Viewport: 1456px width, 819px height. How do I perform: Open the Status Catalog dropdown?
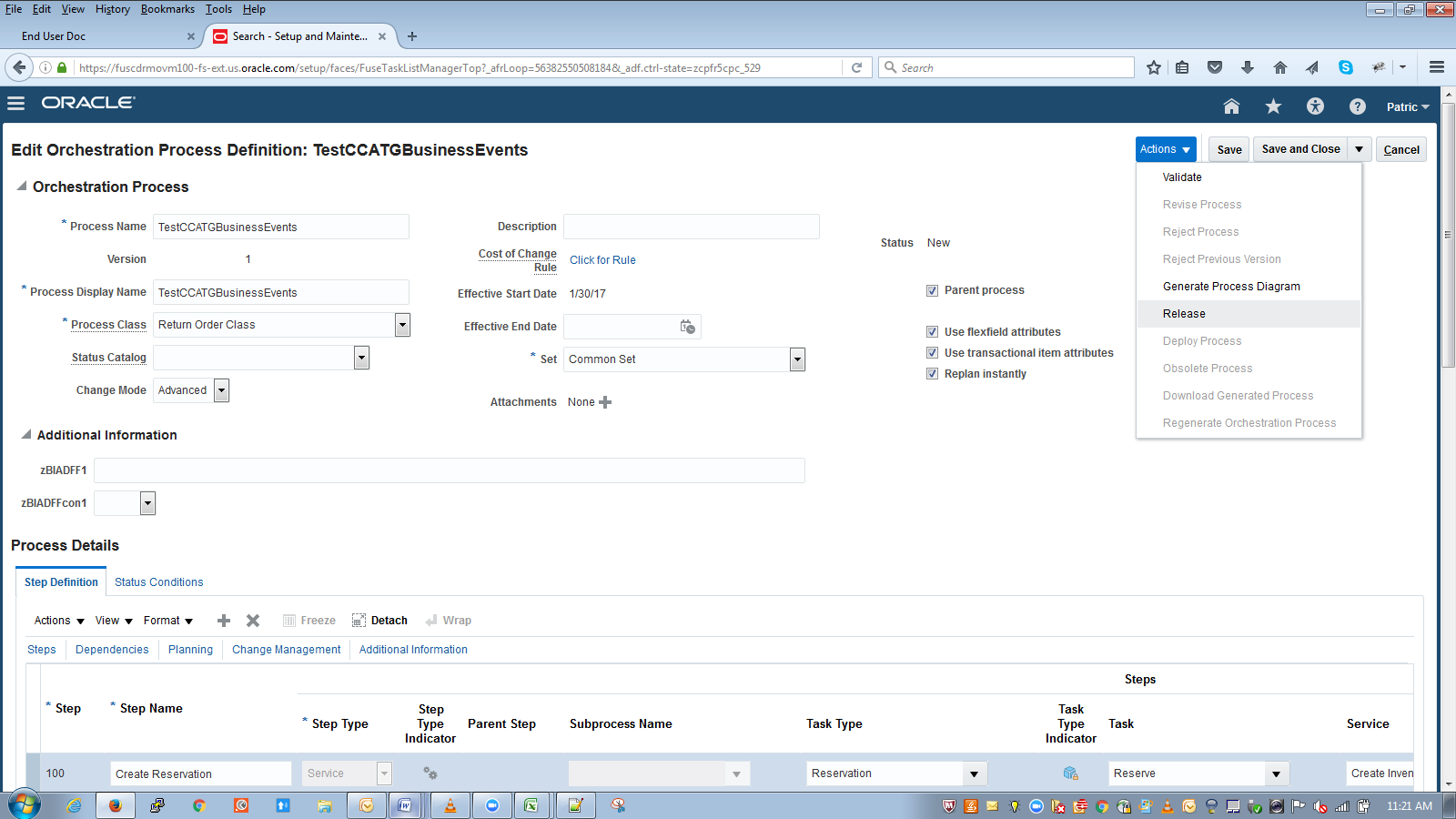[x=361, y=358]
